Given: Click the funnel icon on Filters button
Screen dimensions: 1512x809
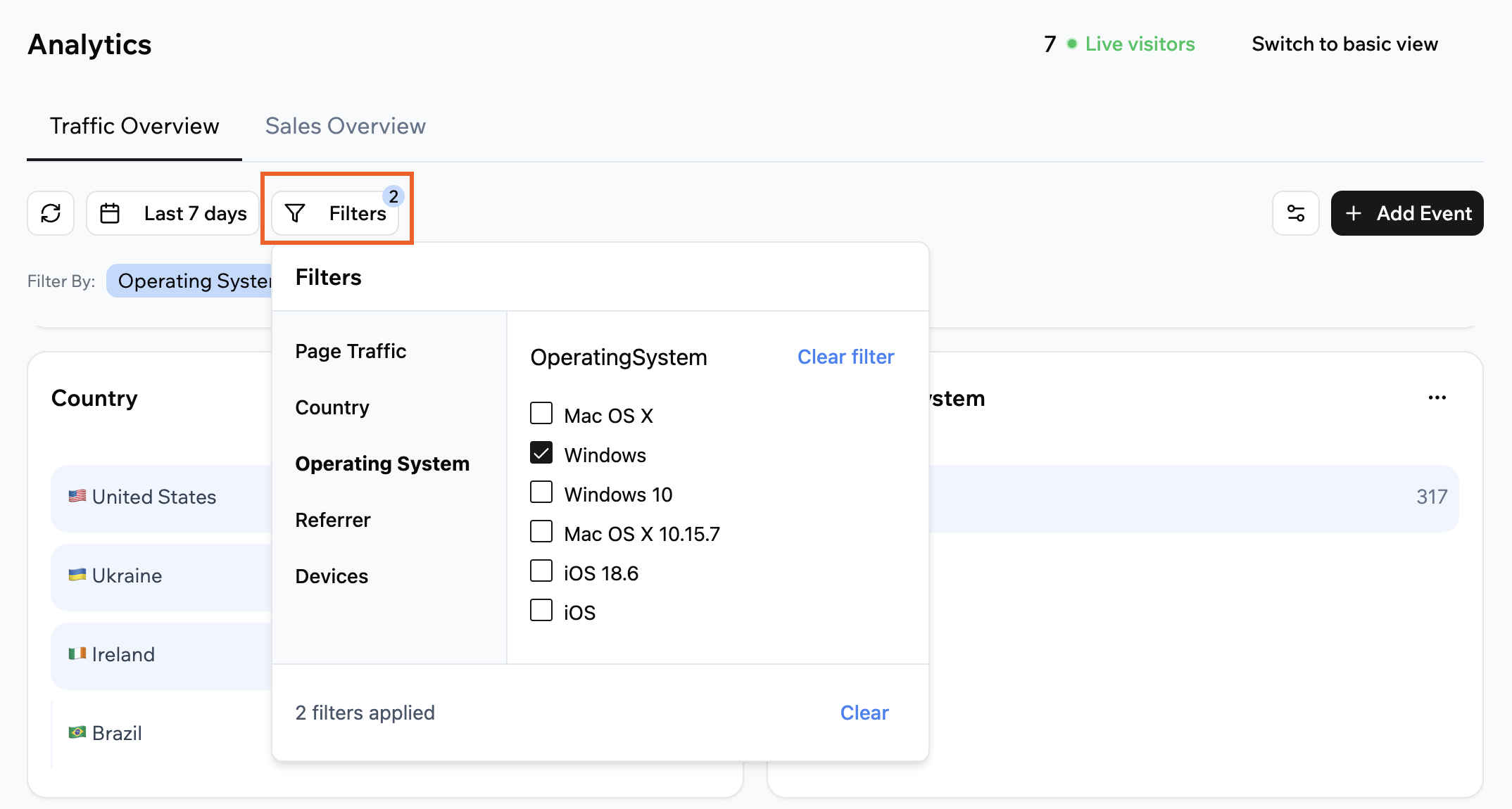Looking at the screenshot, I should [x=296, y=213].
